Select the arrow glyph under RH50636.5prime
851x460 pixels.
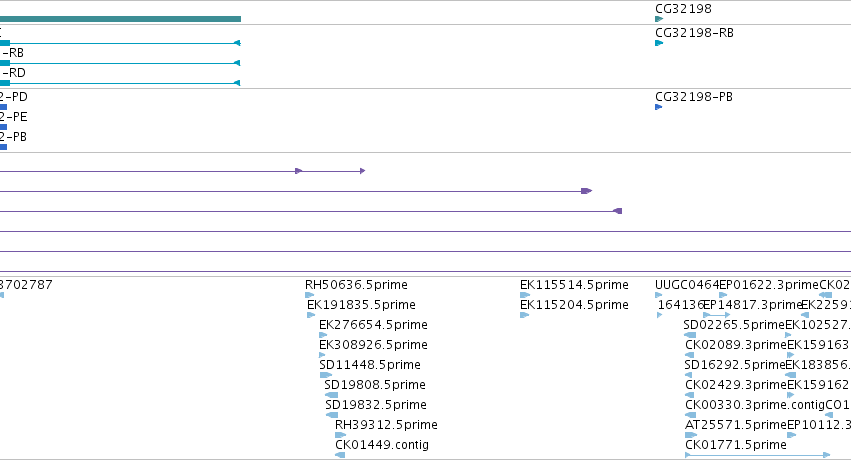pyautogui.click(x=309, y=295)
